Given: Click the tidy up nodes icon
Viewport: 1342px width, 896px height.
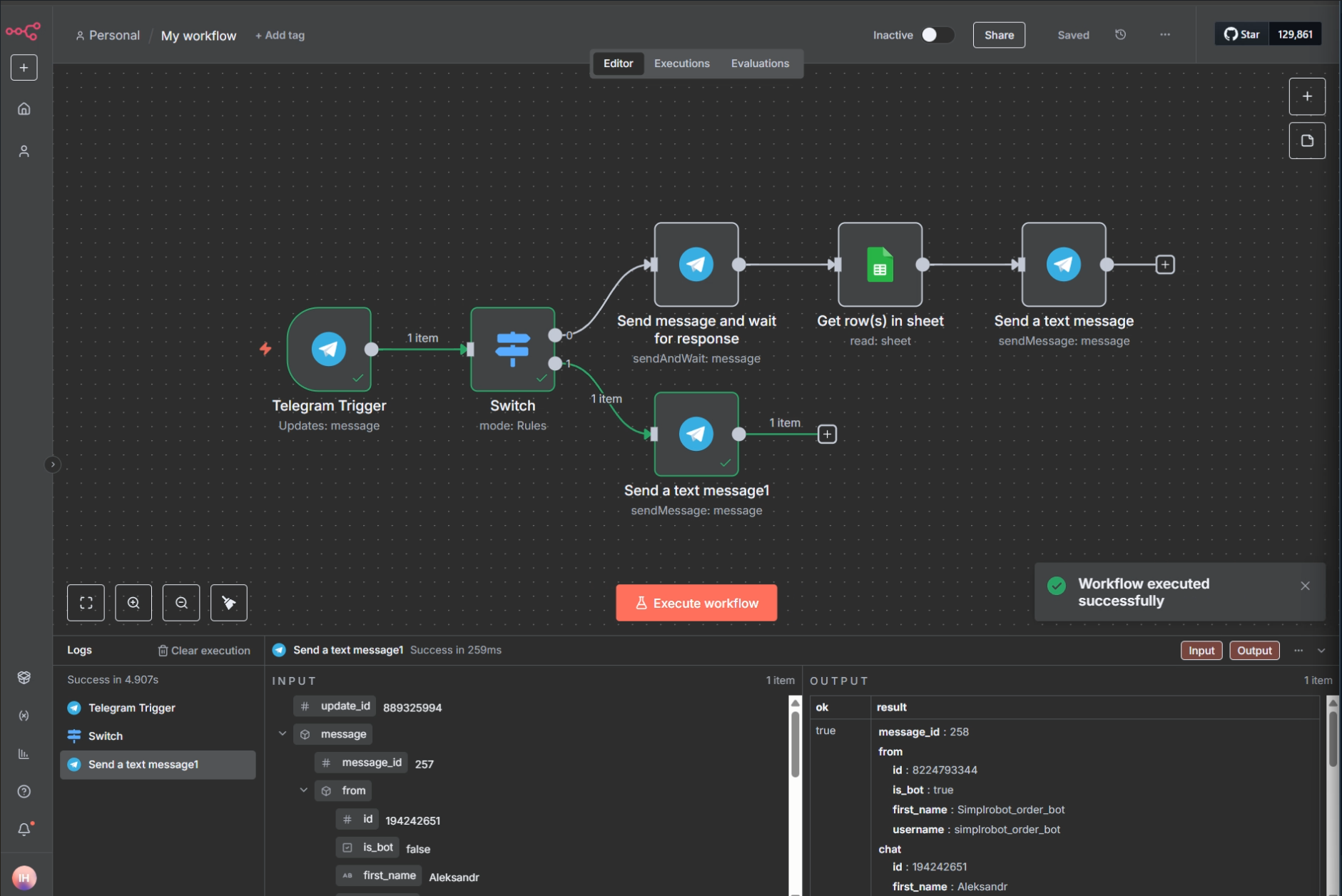Looking at the screenshot, I should tap(229, 603).
